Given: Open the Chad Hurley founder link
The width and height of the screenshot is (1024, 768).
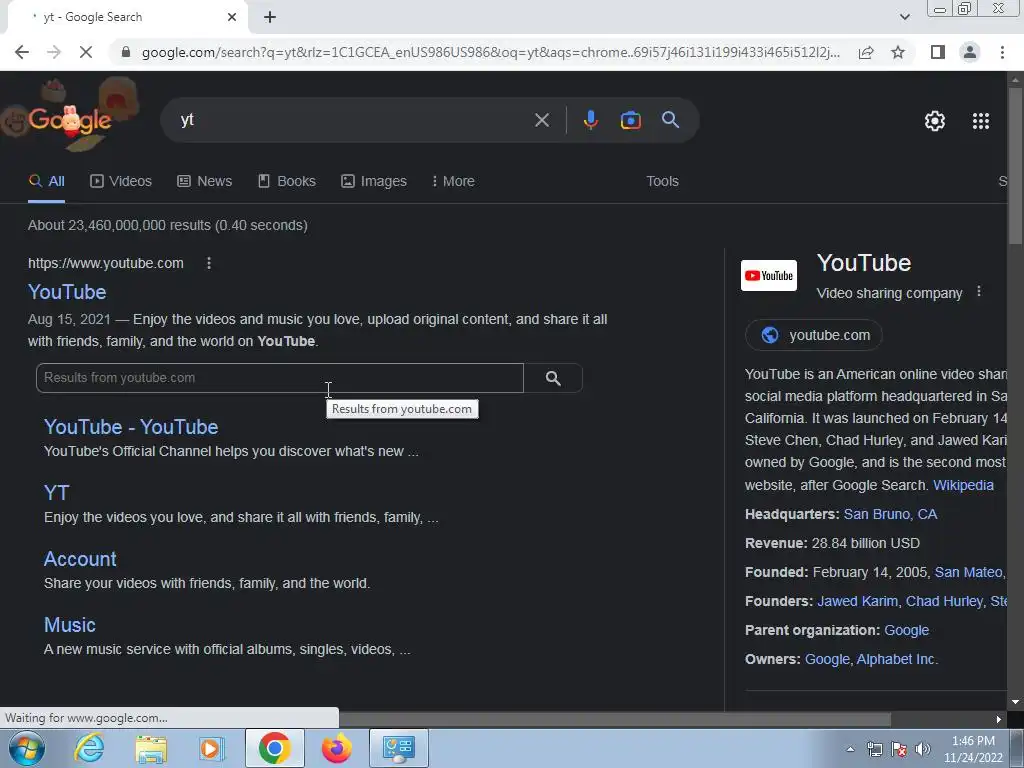Looking at the screenshot, I should [x=944, y=601].
